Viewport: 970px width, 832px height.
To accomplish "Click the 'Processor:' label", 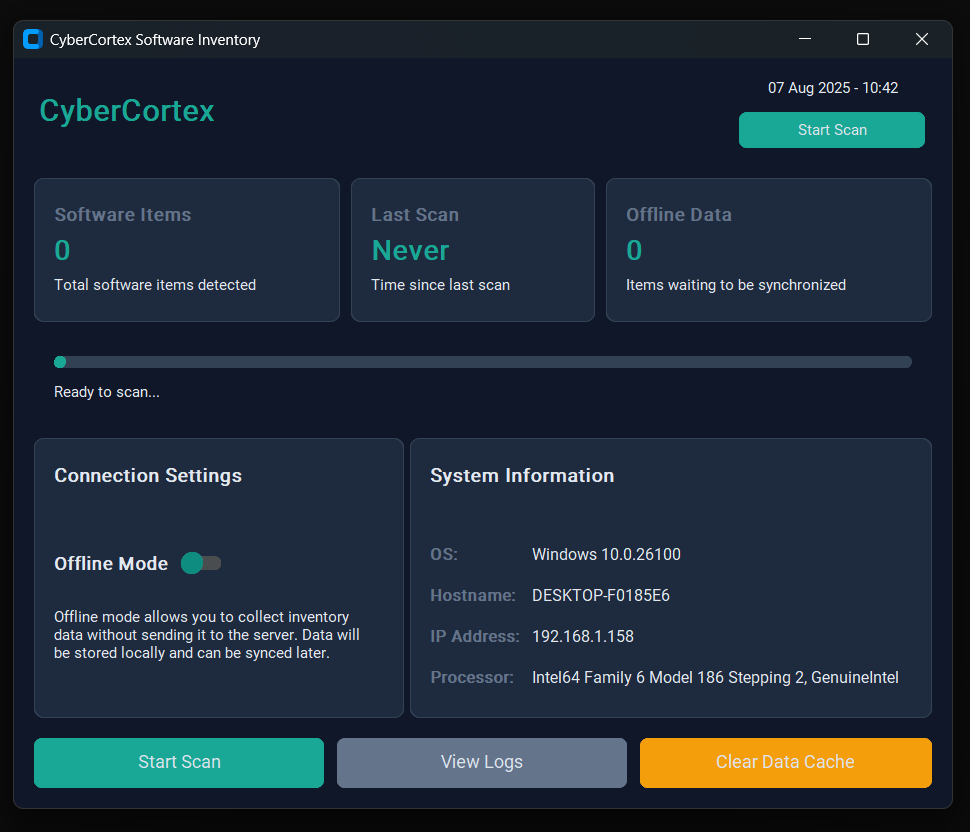I will (472, 677).
